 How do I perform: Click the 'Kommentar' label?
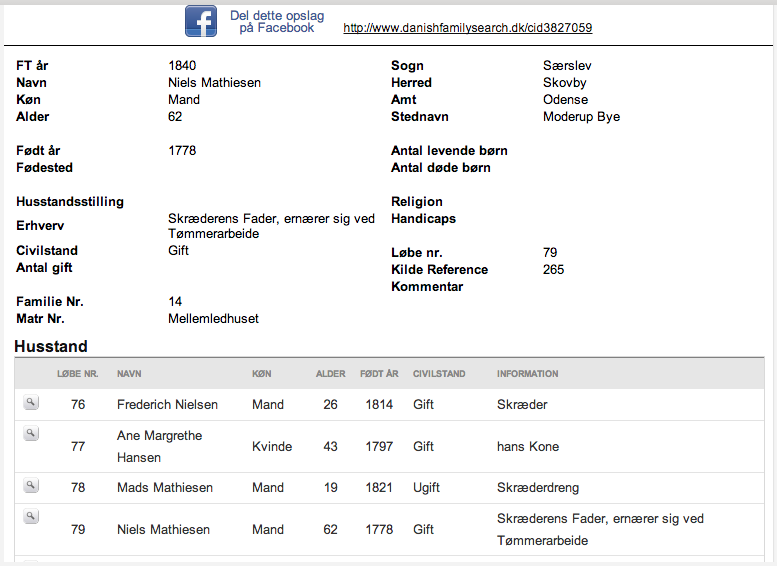tap(427, 286)
